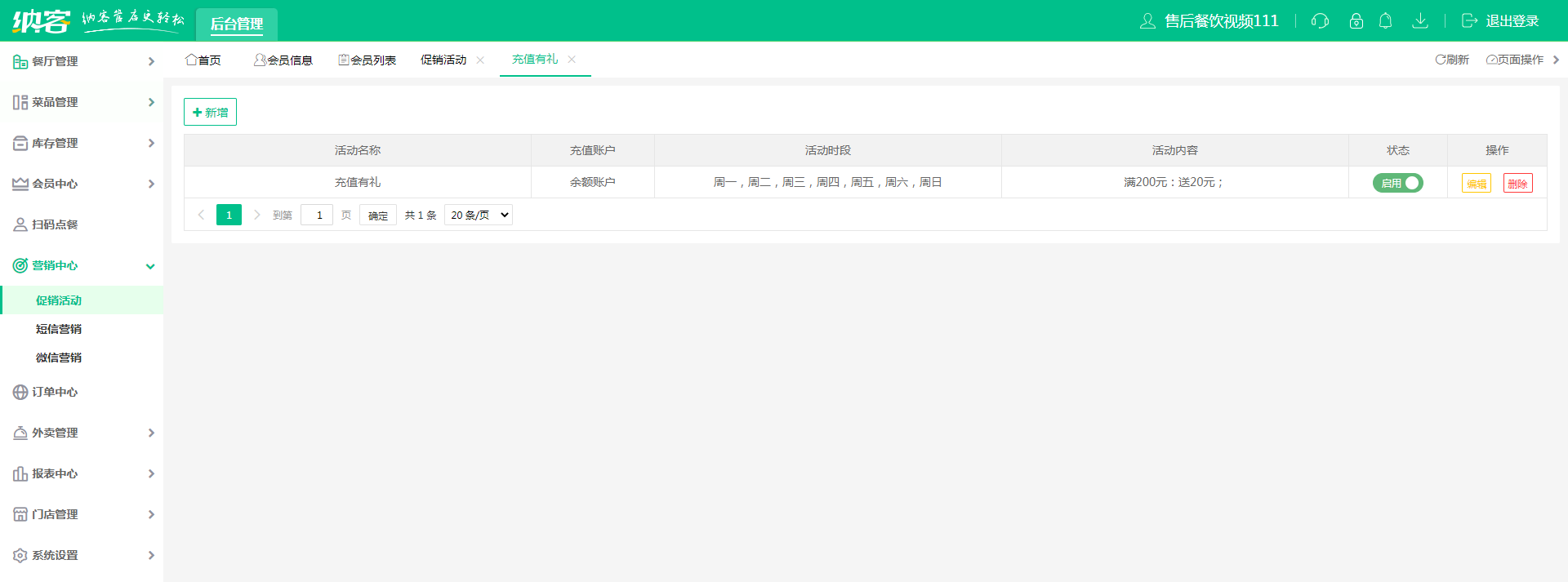Click the logout arrow icon
Image resolution: width=1568 pixels, height=582 pixels.
click(1469, 21)
